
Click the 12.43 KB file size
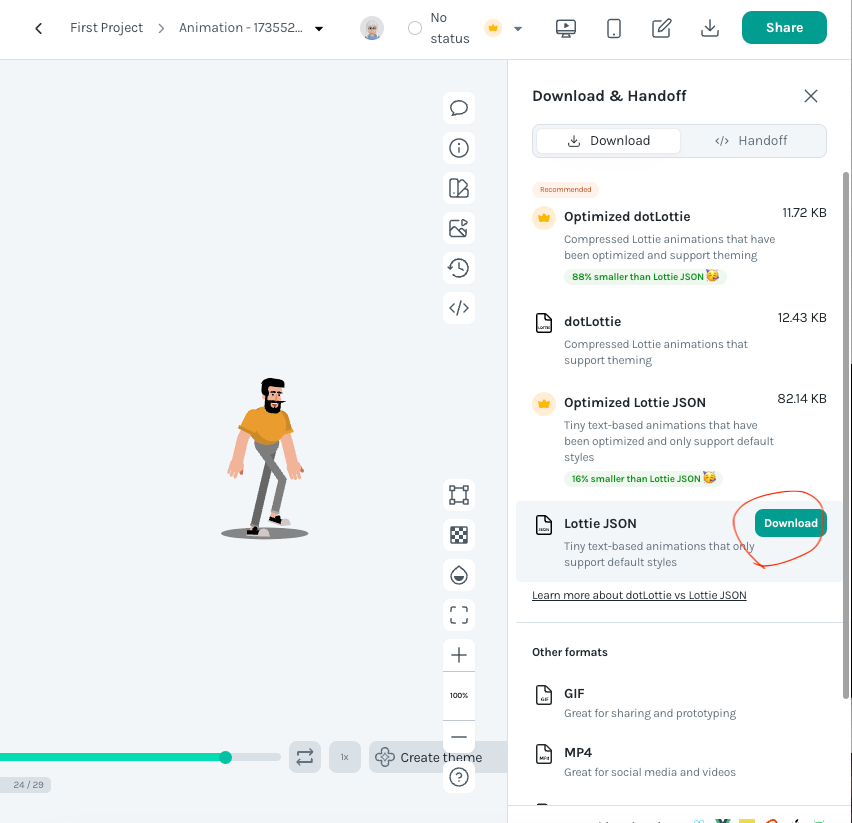point(802,318)
